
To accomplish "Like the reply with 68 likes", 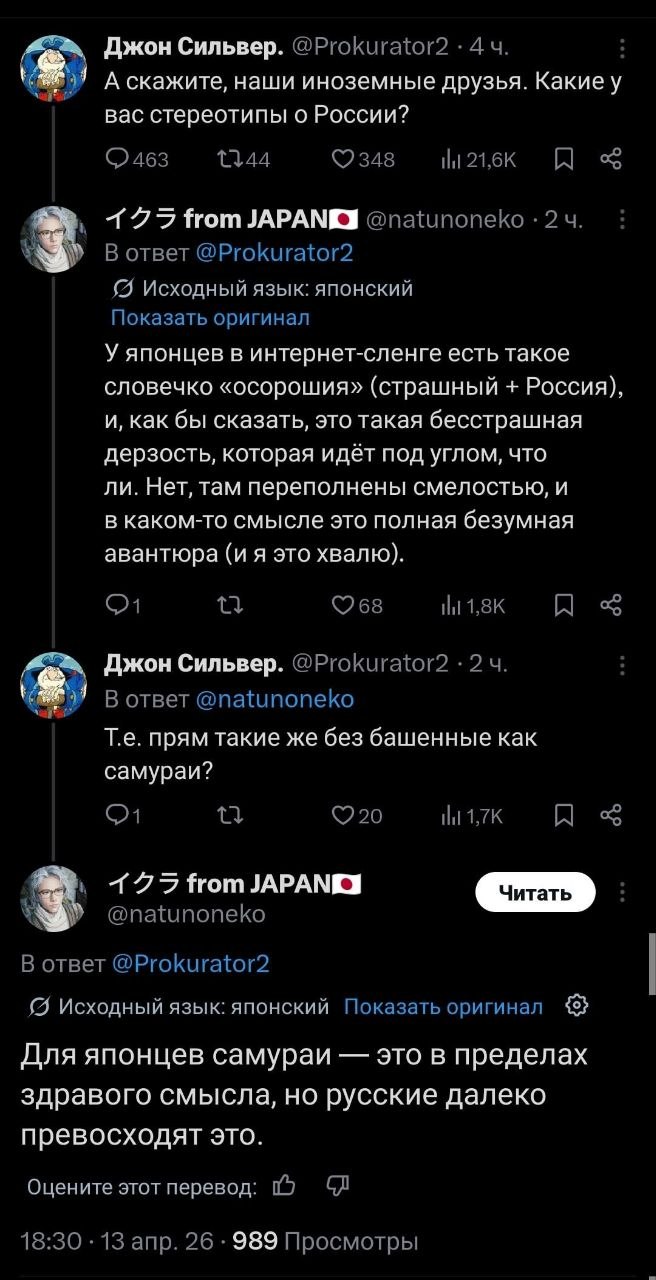I will (346, 604).
